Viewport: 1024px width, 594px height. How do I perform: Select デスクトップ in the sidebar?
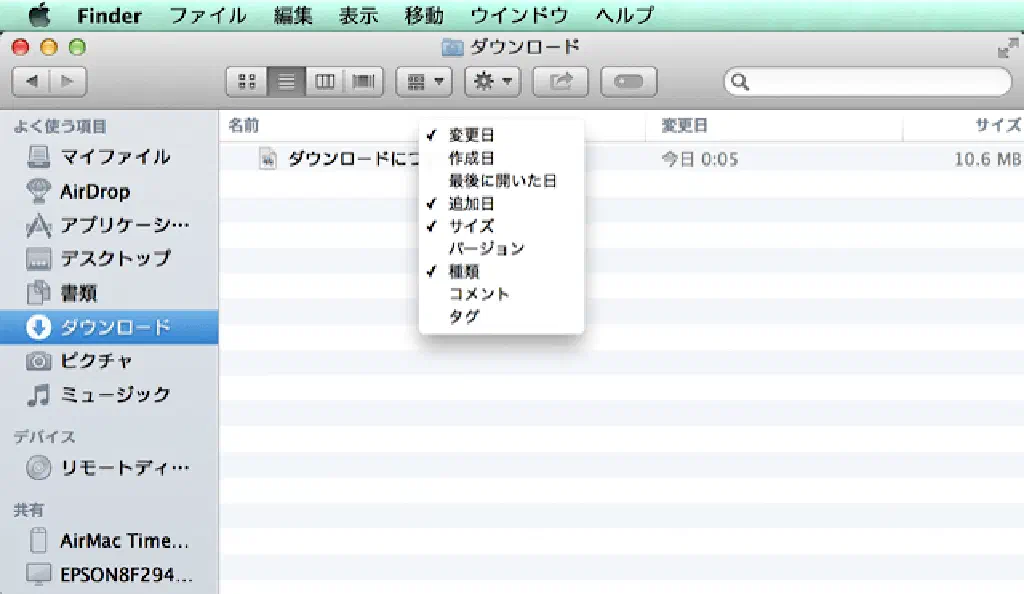coord(115,258)
